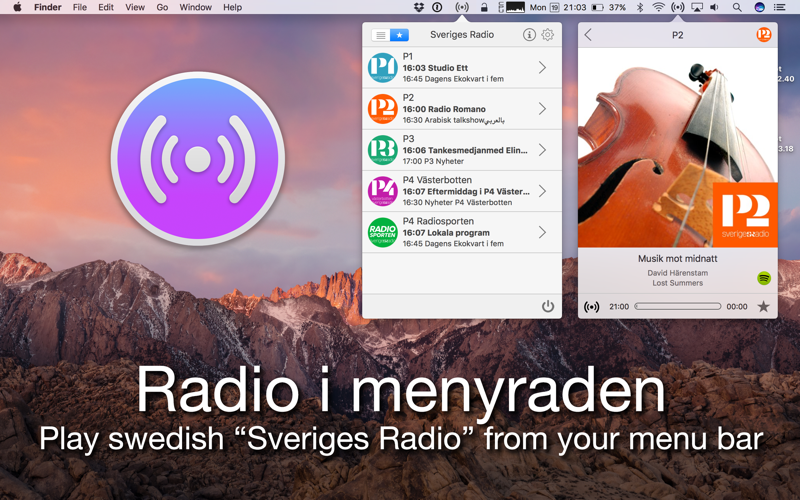
Task: Click the Radiosporten channel logo
Action: coord(383,233)
